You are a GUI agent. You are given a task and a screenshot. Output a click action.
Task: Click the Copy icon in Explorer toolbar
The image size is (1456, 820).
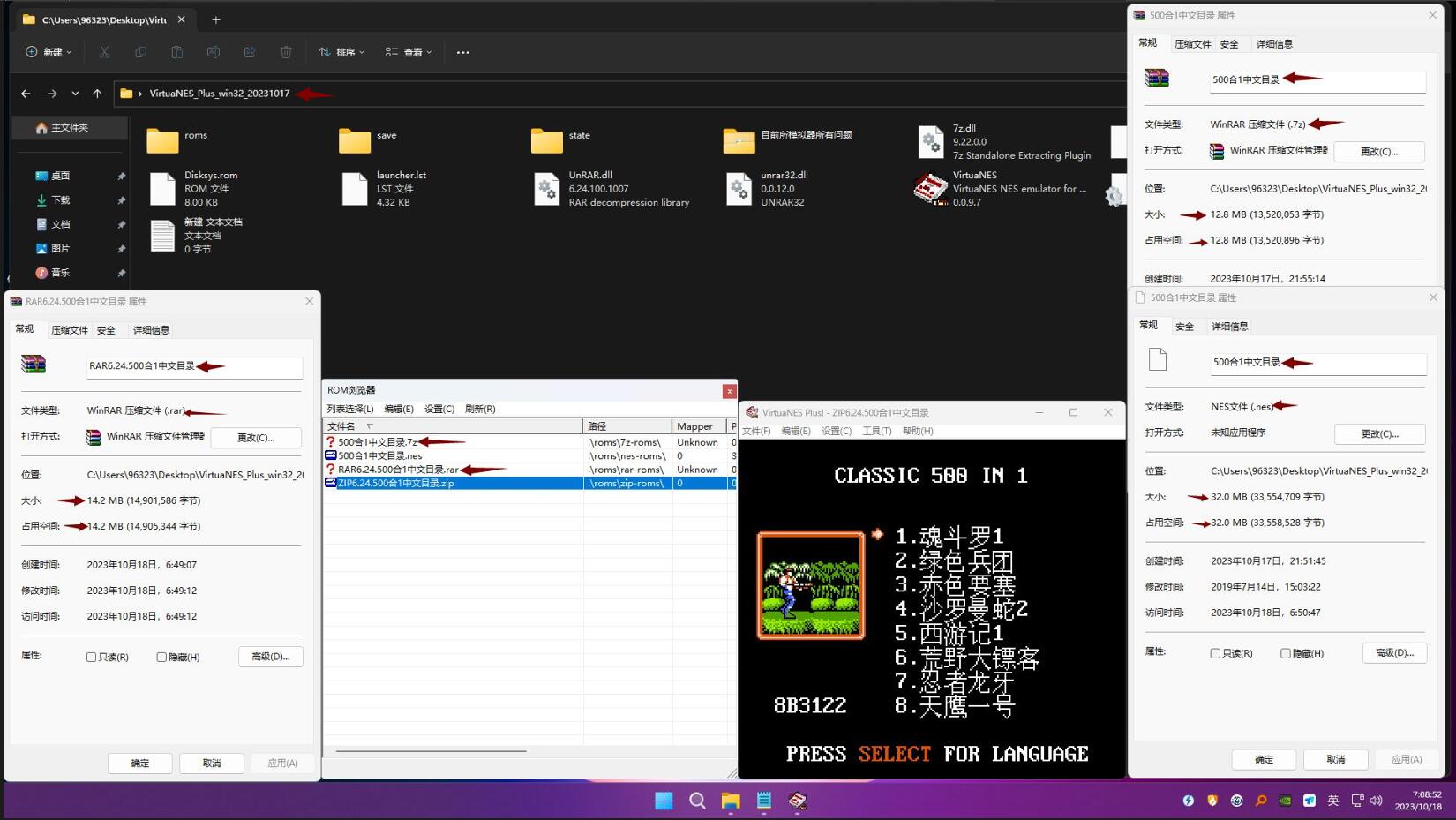(140, 52)
